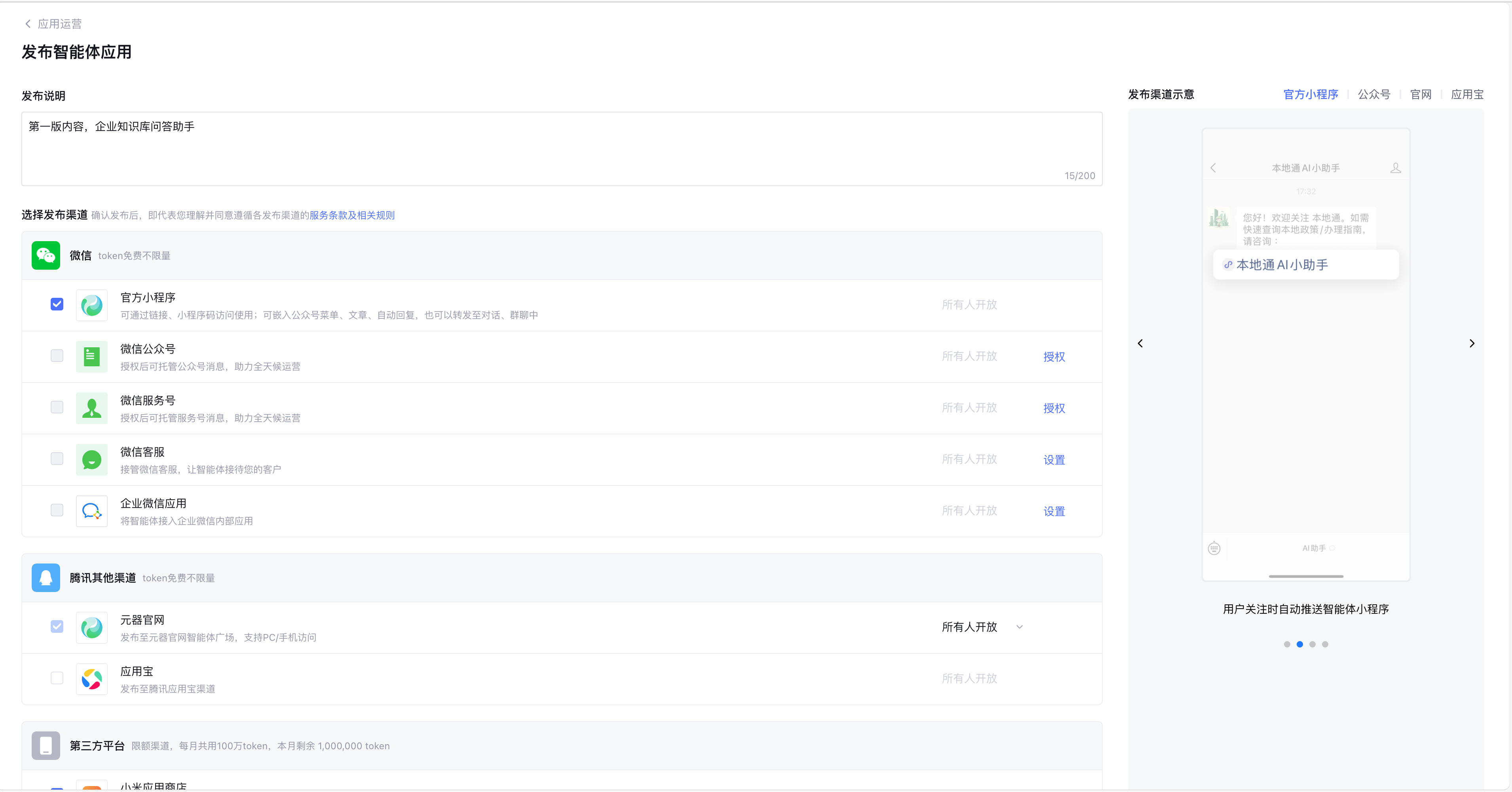Screen dimensions: 1512x792
Task: Enable the 应用宝 channel checkbox
Action: pyautogui.click(x=57, y=678)
